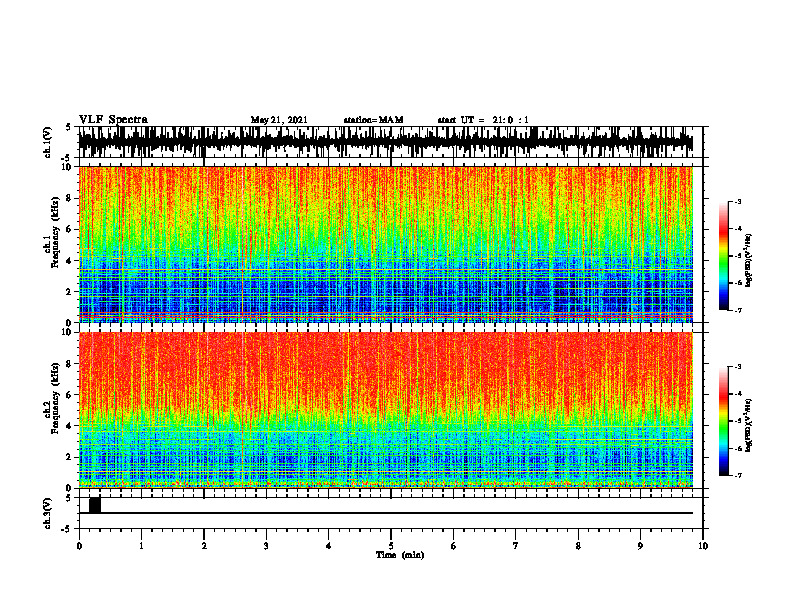Select time tick label "9" on x-axis
Viewport: 792px width, 612px height.
click(x=640, y=546)
